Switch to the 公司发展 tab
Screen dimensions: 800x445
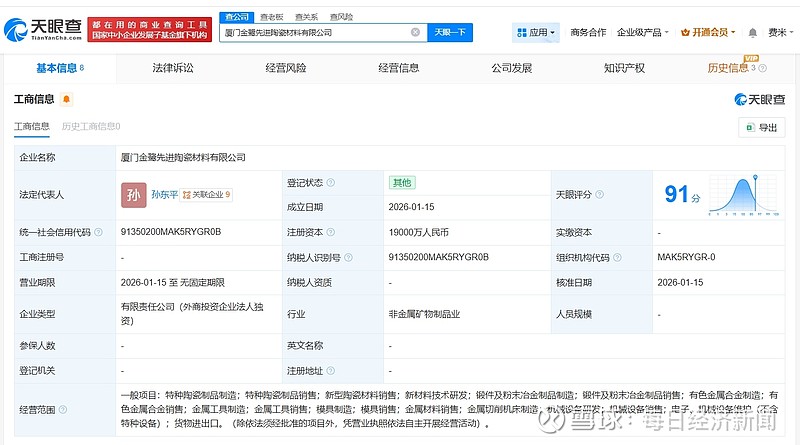point(511,68)
